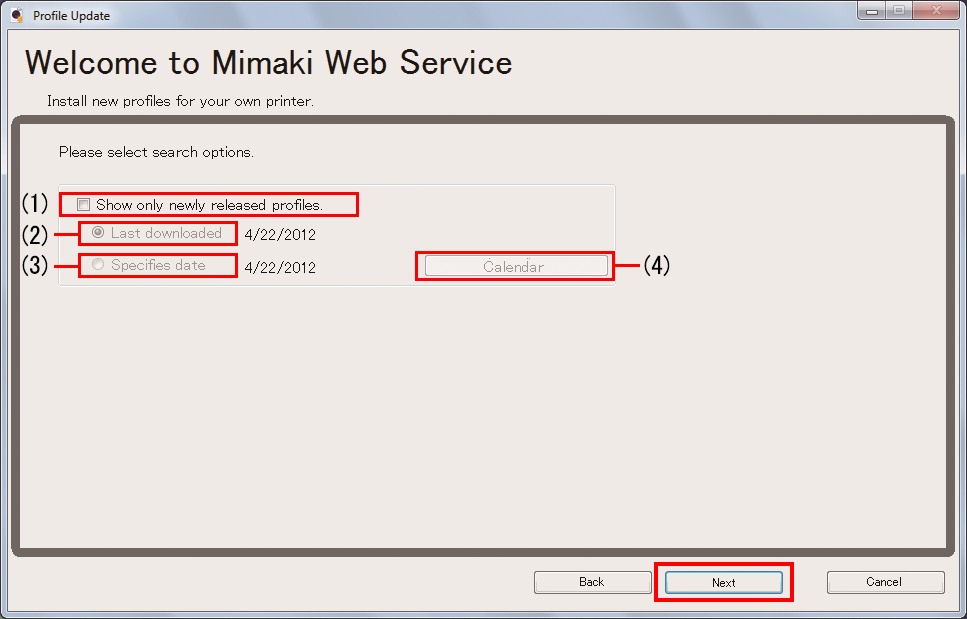The height and width of the screenshot is (619, 967).
Task: Maximize the Profile Update window
Action: click(x=899, y=12)
